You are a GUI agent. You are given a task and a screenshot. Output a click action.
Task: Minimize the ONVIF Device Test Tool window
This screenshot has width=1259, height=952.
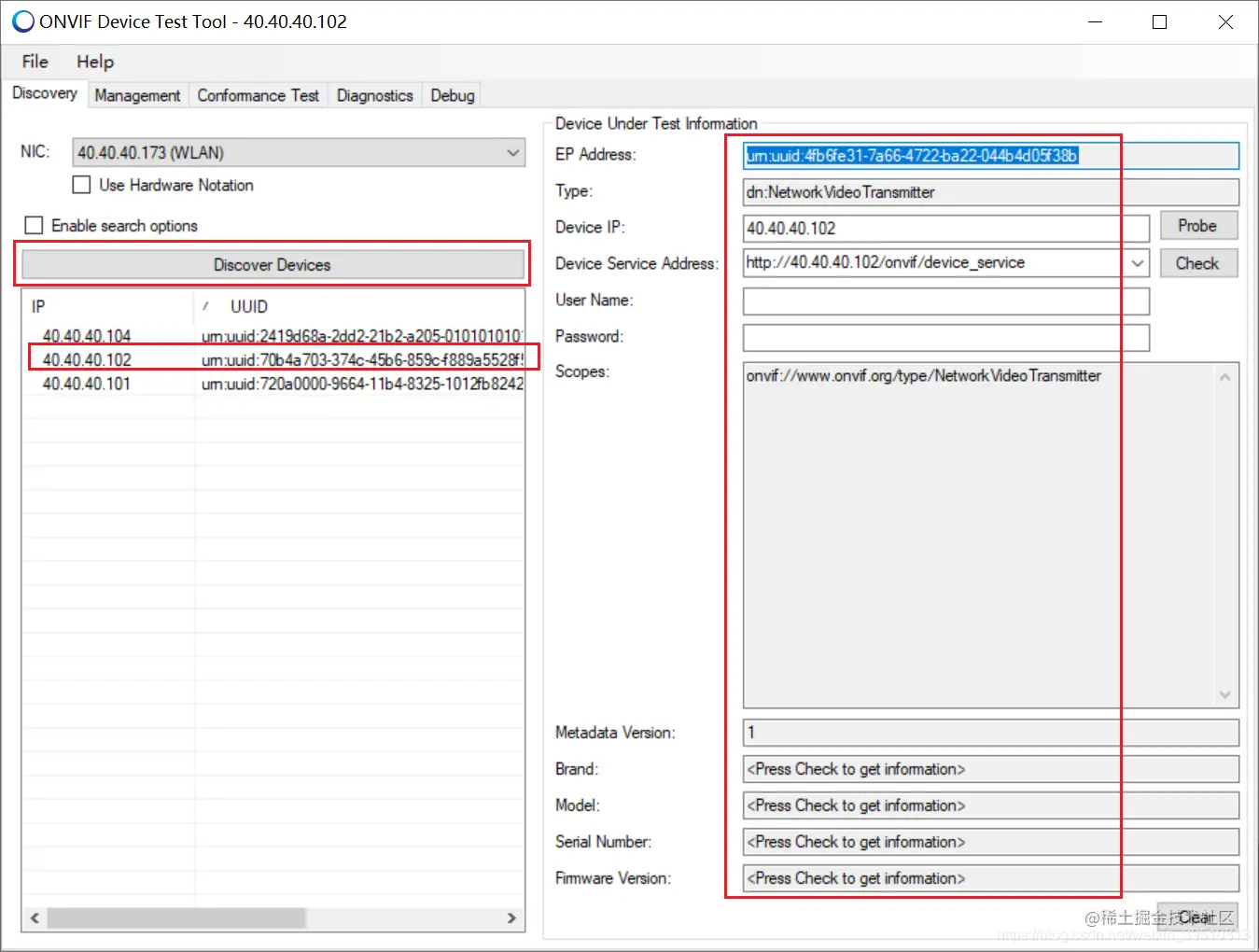(x=1096, y=21)
